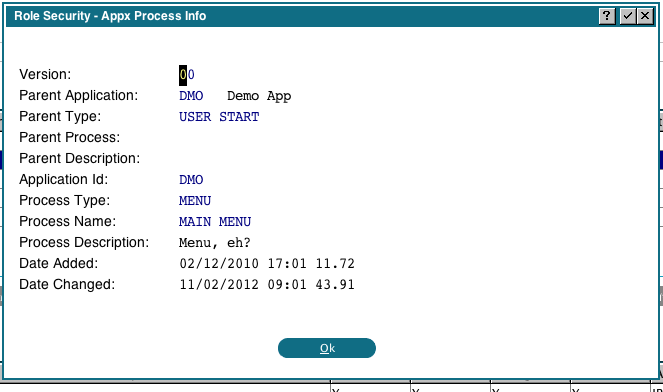663x392 pixels.
Task: Accept dialog with checkmark title bar icon
Action: 627,16
